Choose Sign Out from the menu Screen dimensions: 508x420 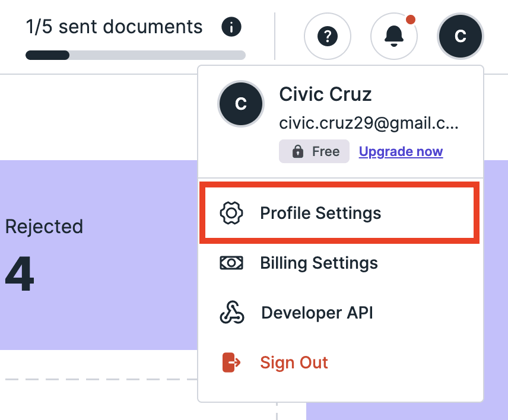[x=340, y=362]
